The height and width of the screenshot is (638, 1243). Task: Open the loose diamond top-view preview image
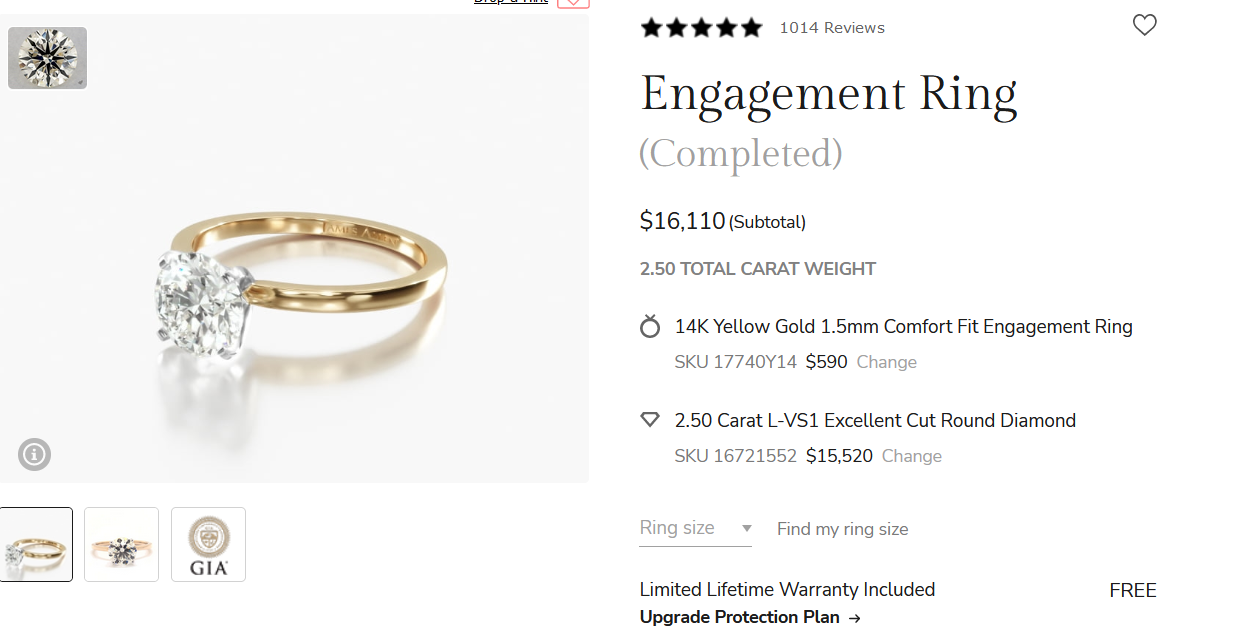47,58
